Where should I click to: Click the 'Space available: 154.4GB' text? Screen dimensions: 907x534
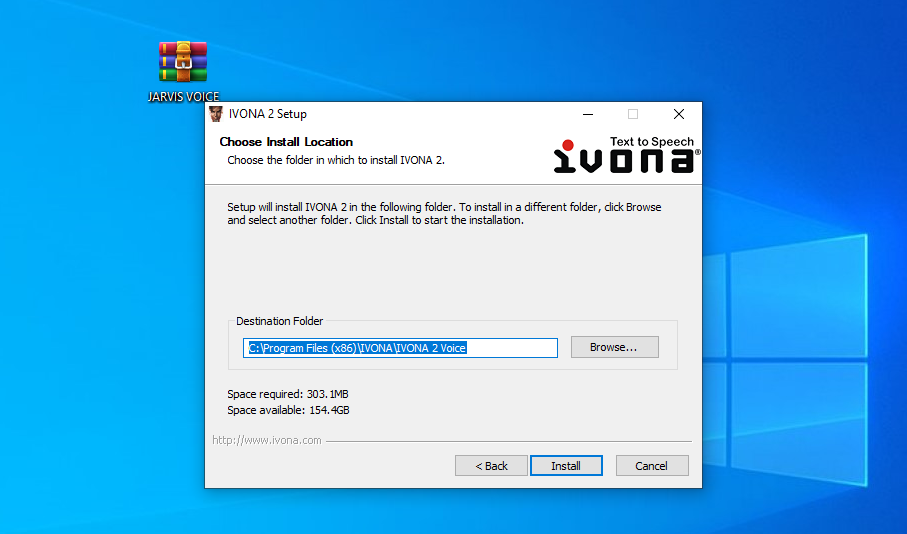(288, 410)
